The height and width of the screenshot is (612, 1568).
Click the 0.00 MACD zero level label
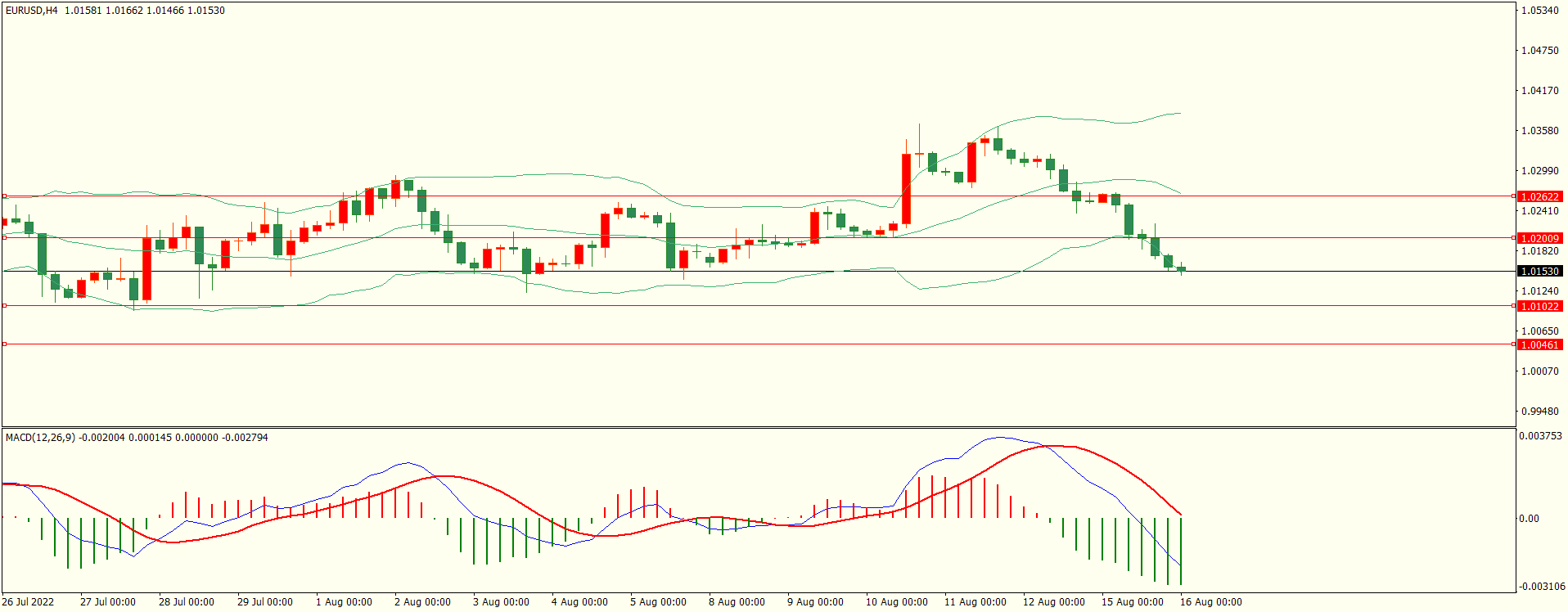(x=1529, y=519)
